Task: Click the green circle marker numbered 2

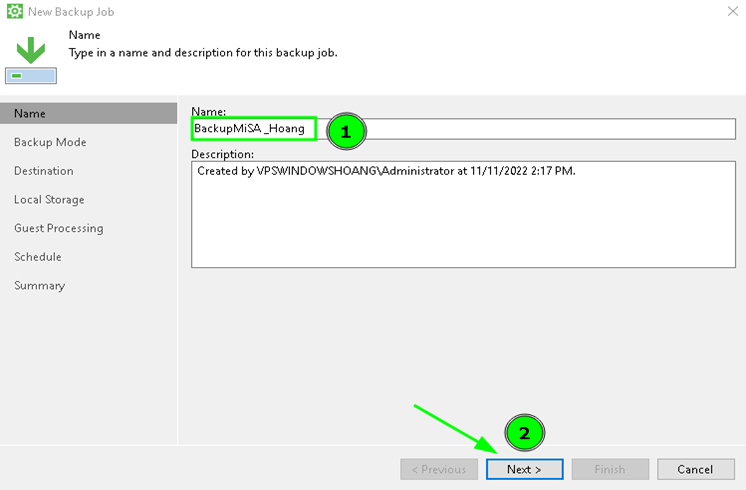Action: [526, 433]
